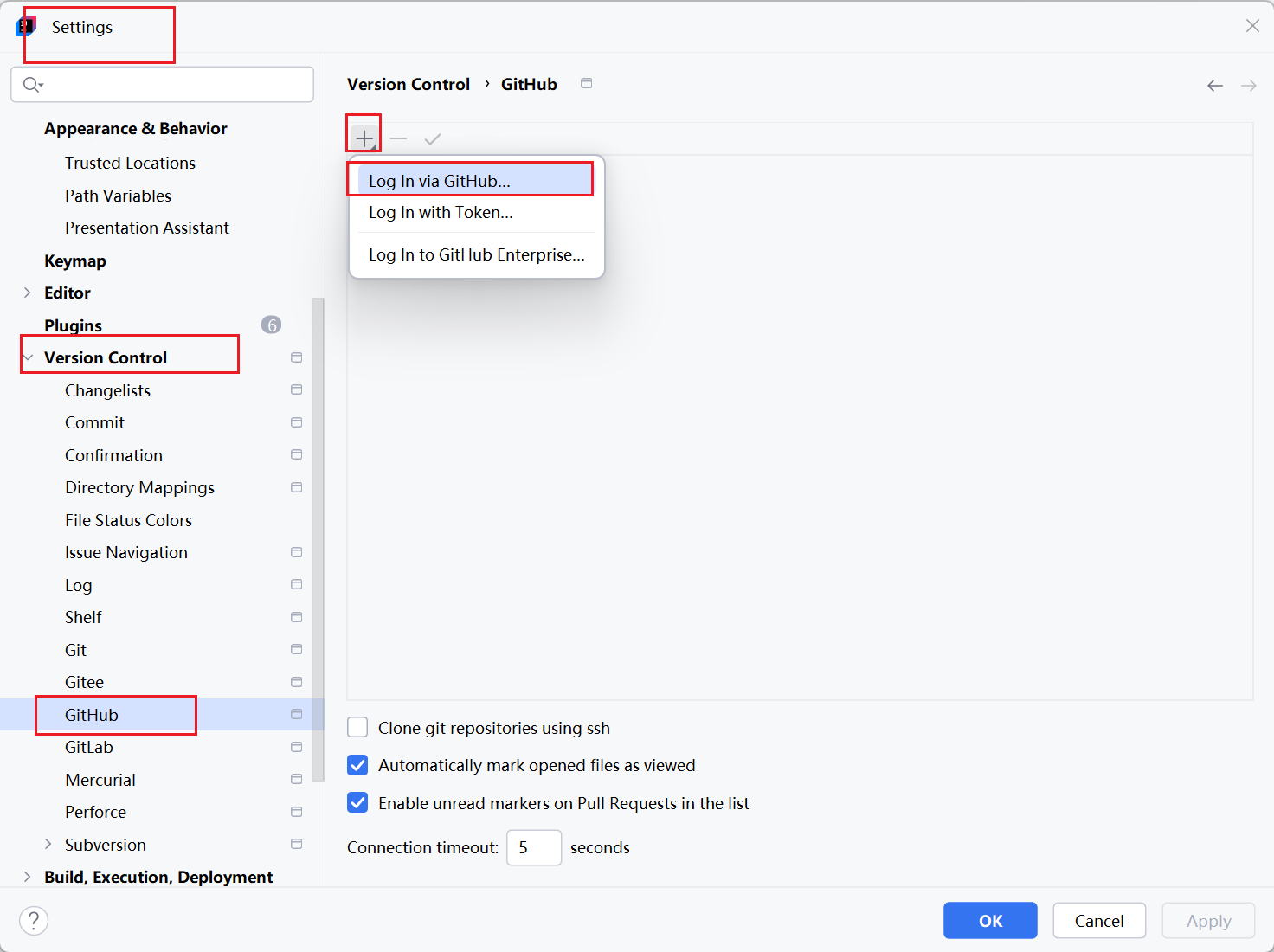The width and height of the screenshot is (1274, 952).
Task: Select Path Variables in the tree
Action: point(118,196)
